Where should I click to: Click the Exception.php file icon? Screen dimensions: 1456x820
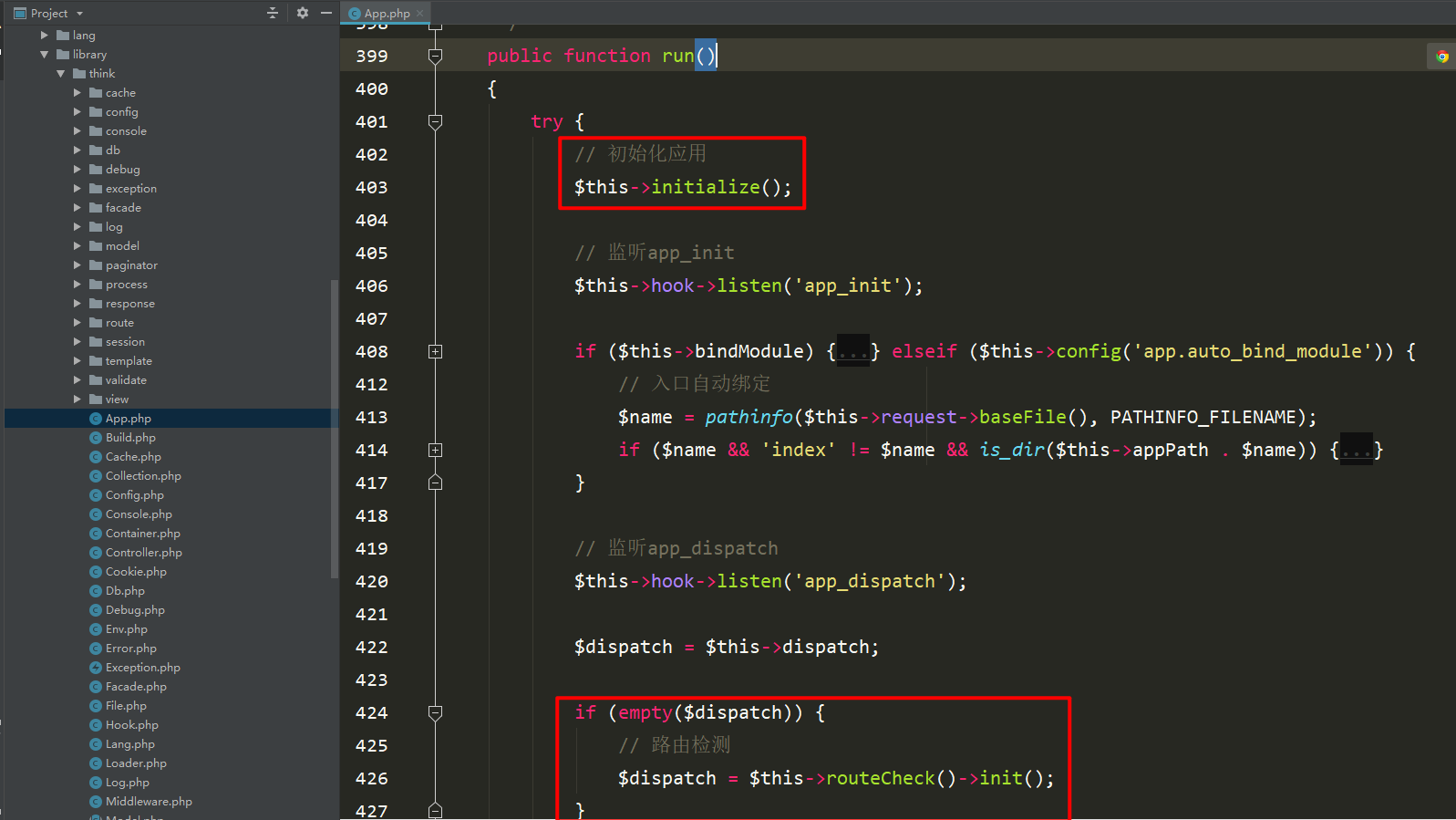[x=96, y=668]
